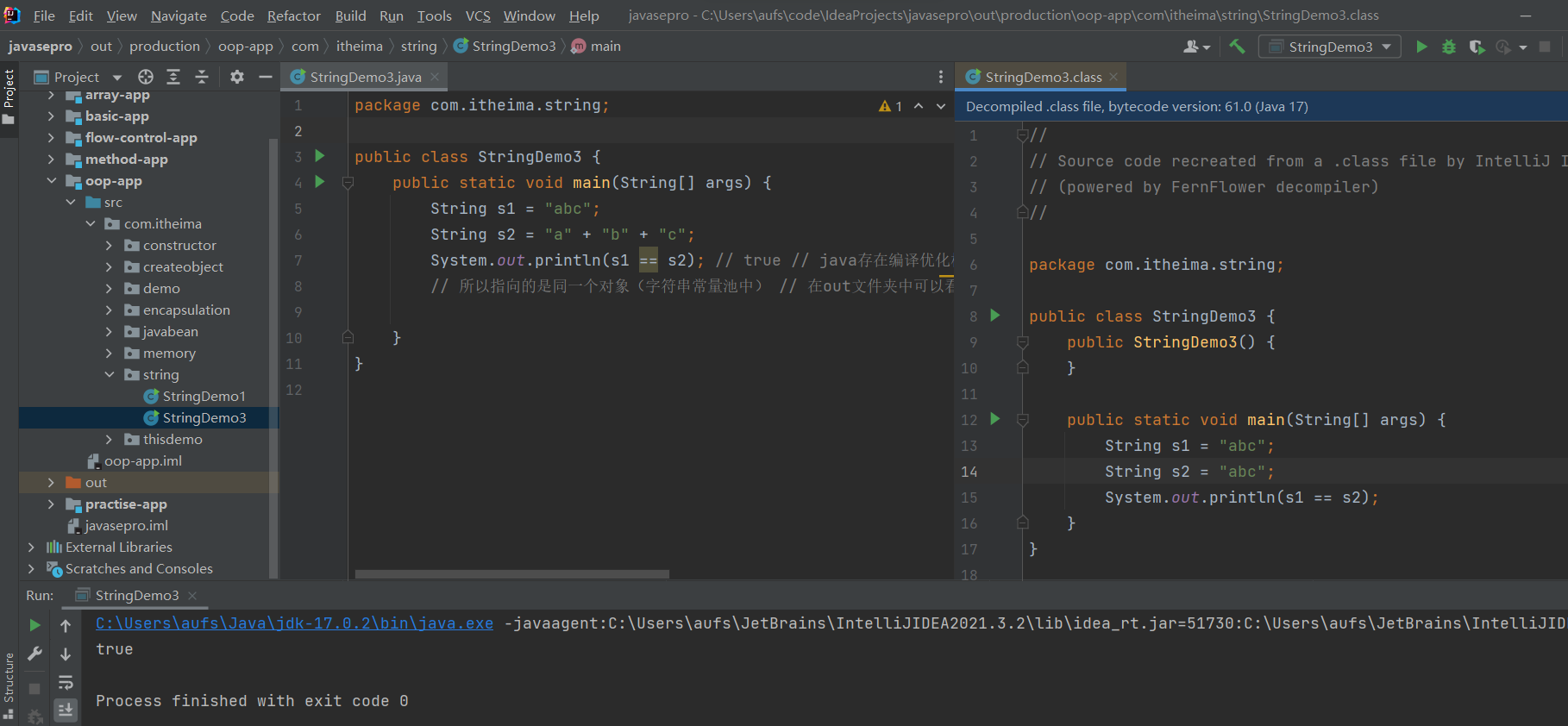Open the File menu
The height and width of the screenshot is (726, 1568).
tap(44, 16)
